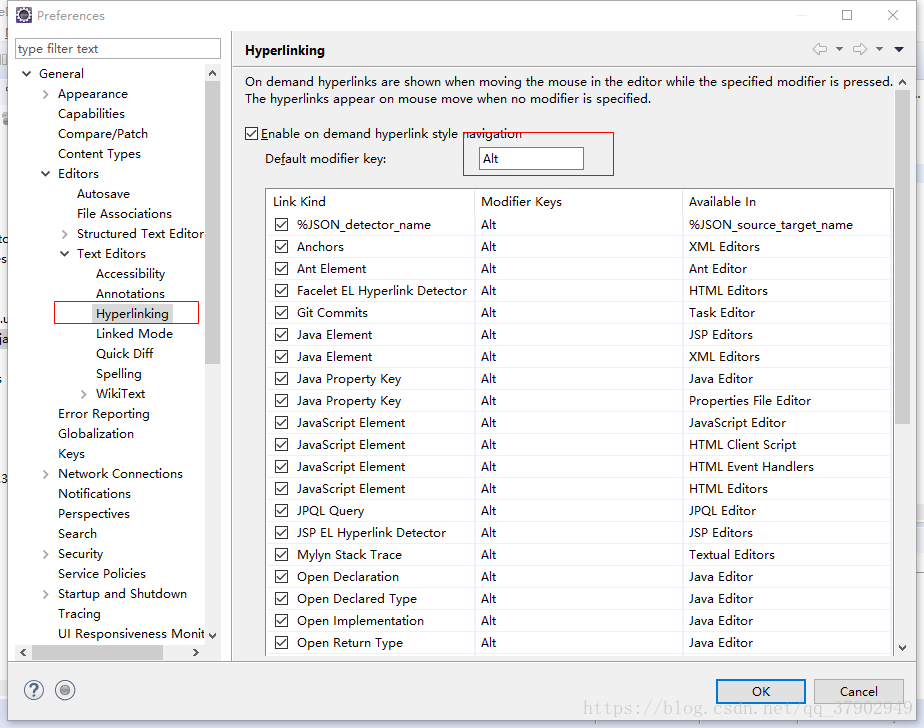
Task: Uncheck the Anchors link kind checkbox
Action: pyautogui.click(x=282, y=246)
